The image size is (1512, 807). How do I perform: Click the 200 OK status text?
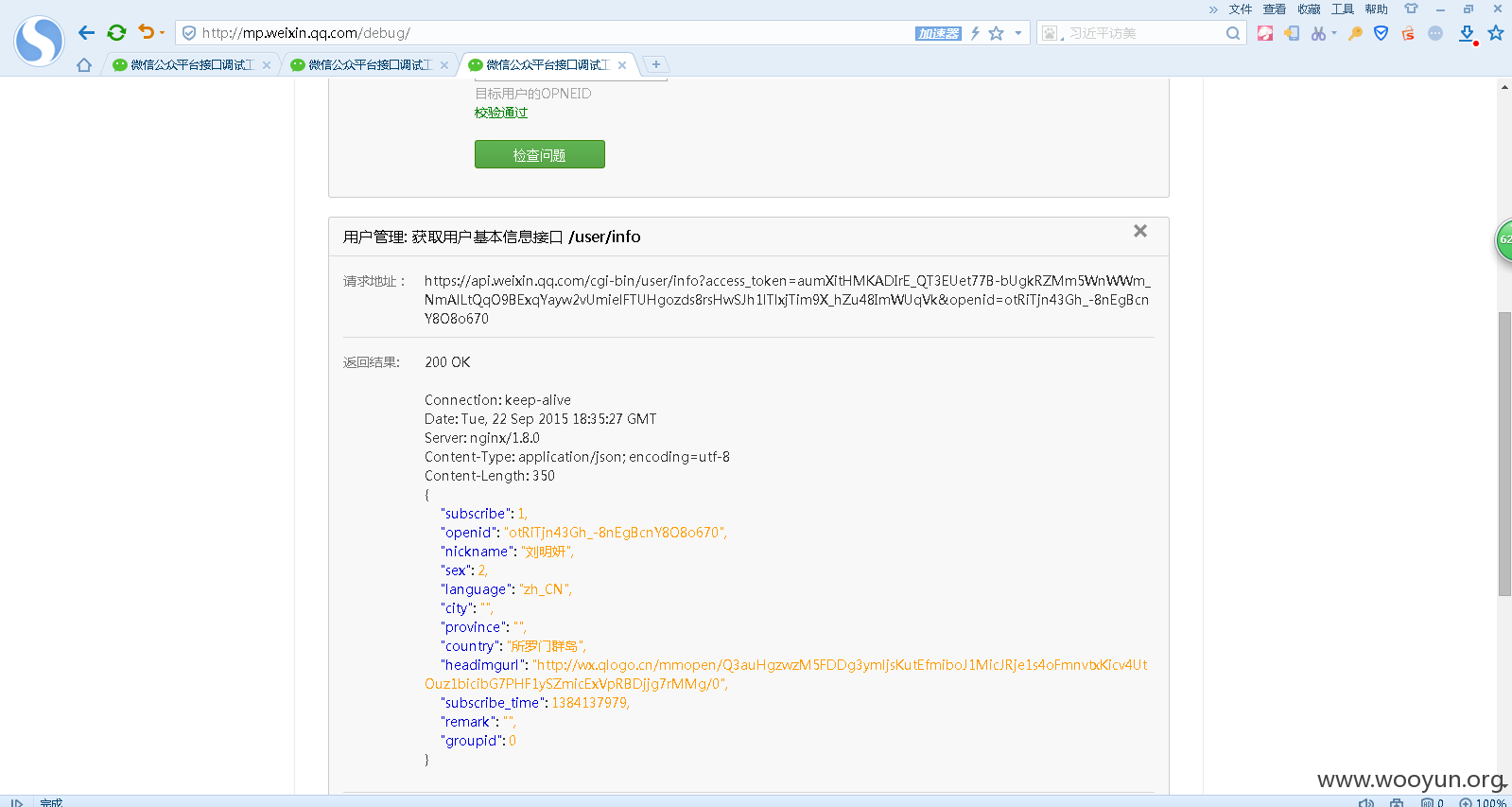447,362
